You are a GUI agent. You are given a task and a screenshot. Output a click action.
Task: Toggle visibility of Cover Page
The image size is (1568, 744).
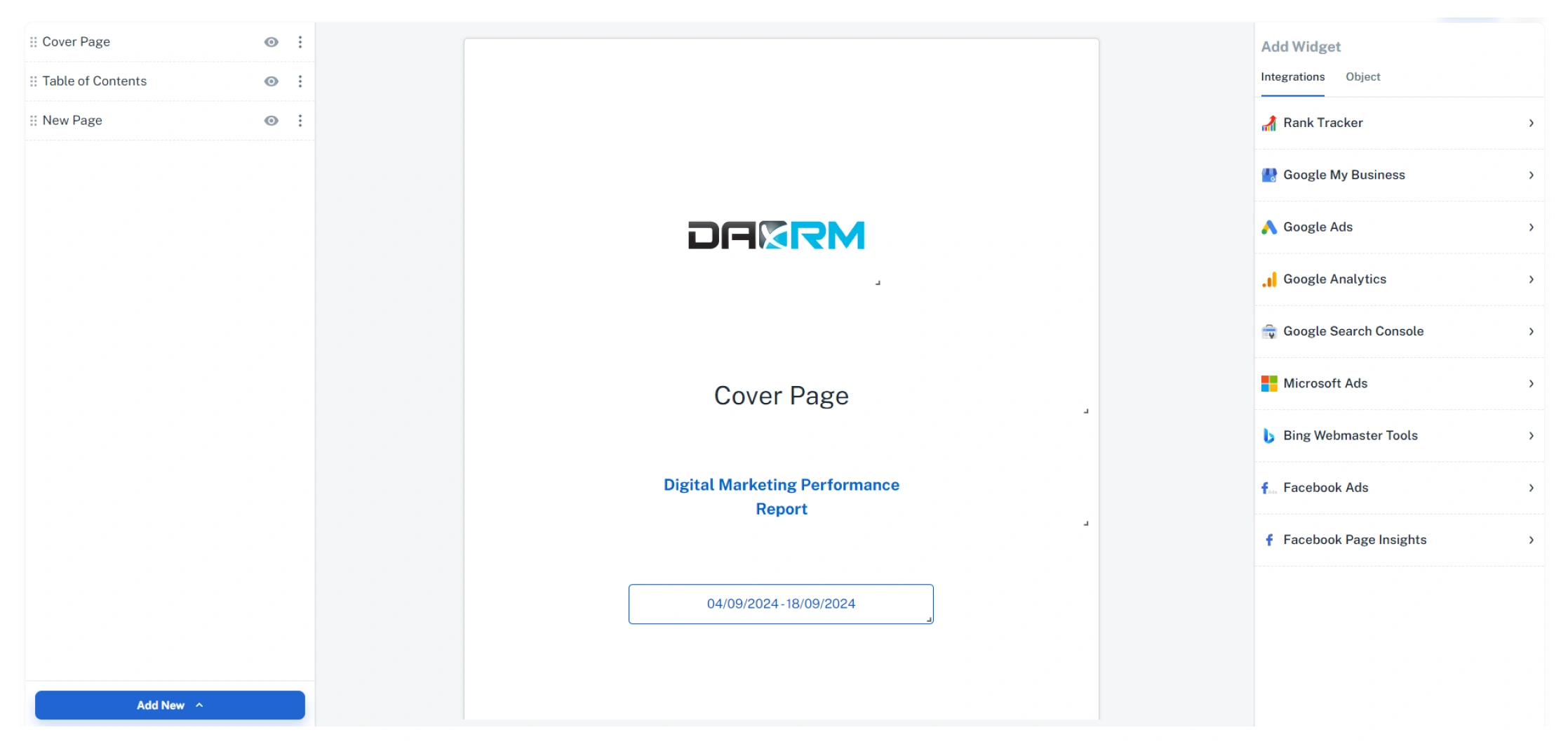(272, 42)
